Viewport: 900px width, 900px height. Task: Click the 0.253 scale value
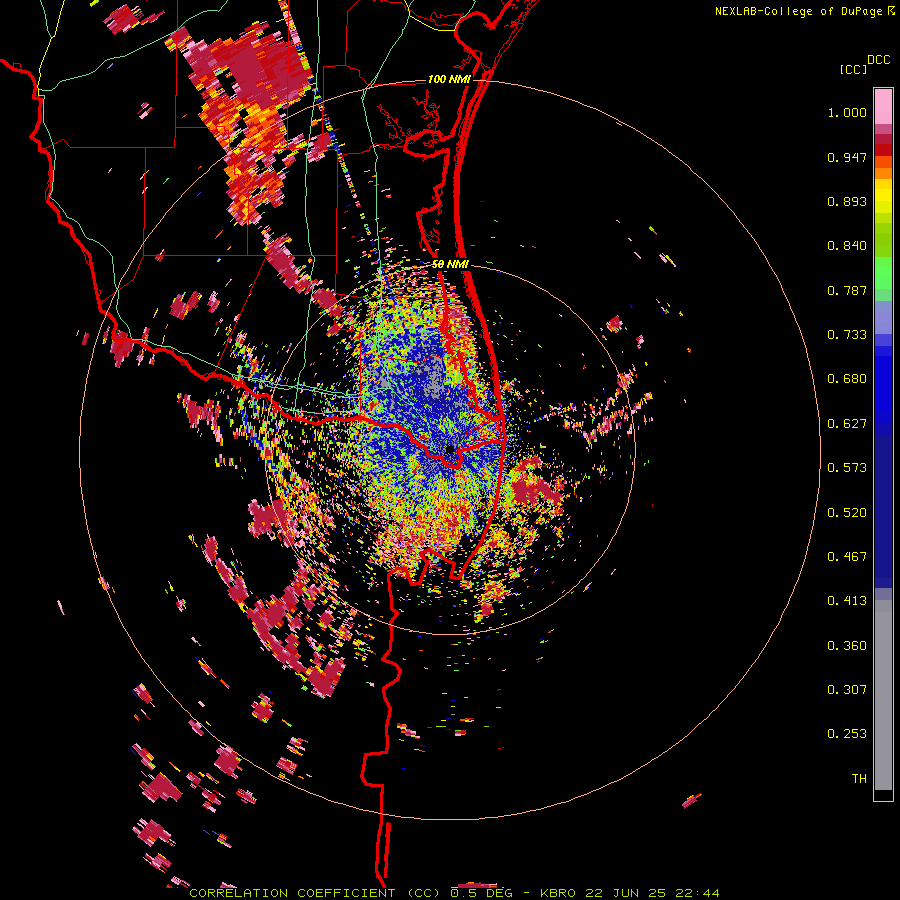point(847,734)
